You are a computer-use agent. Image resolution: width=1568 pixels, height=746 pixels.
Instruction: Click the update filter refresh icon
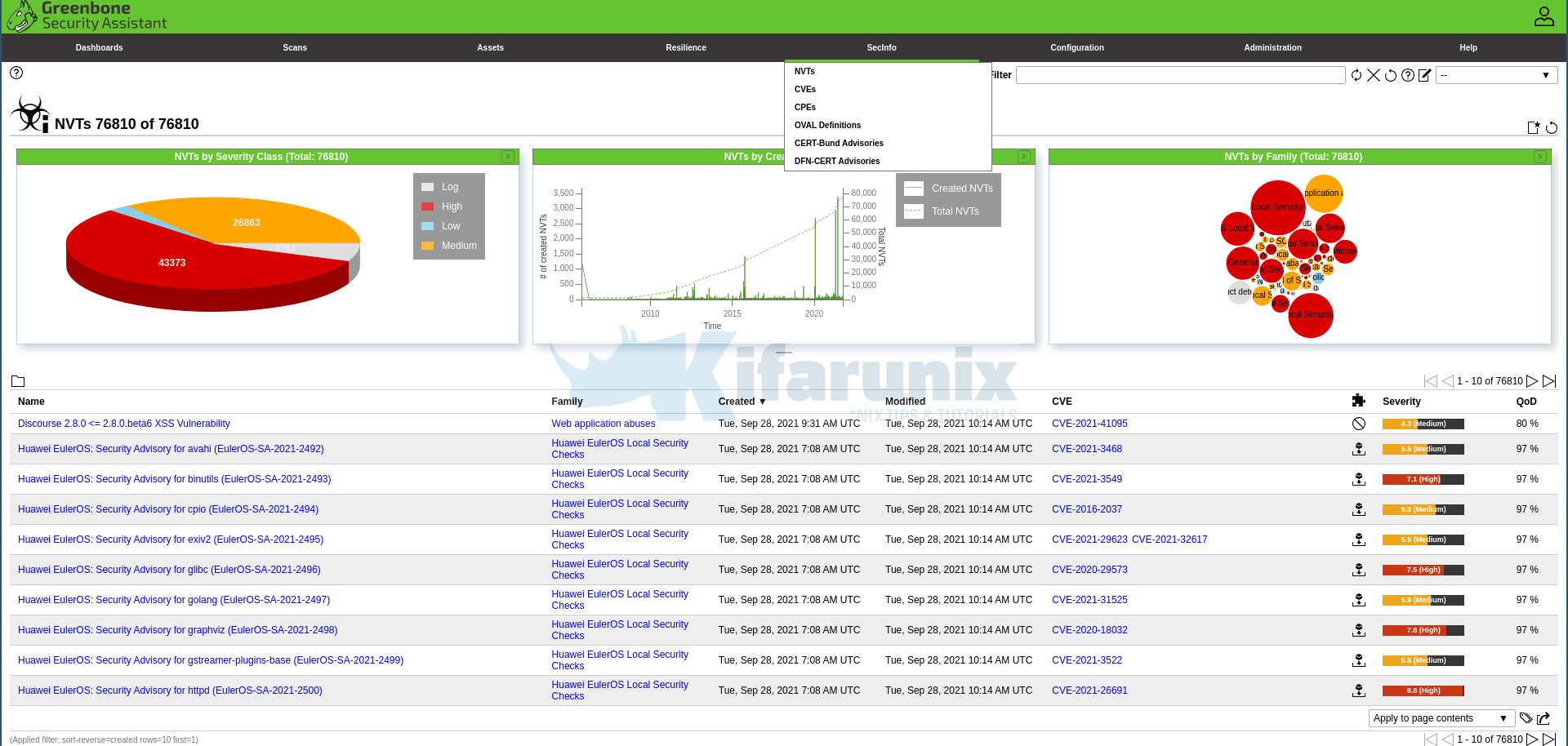coord(1356,75)
